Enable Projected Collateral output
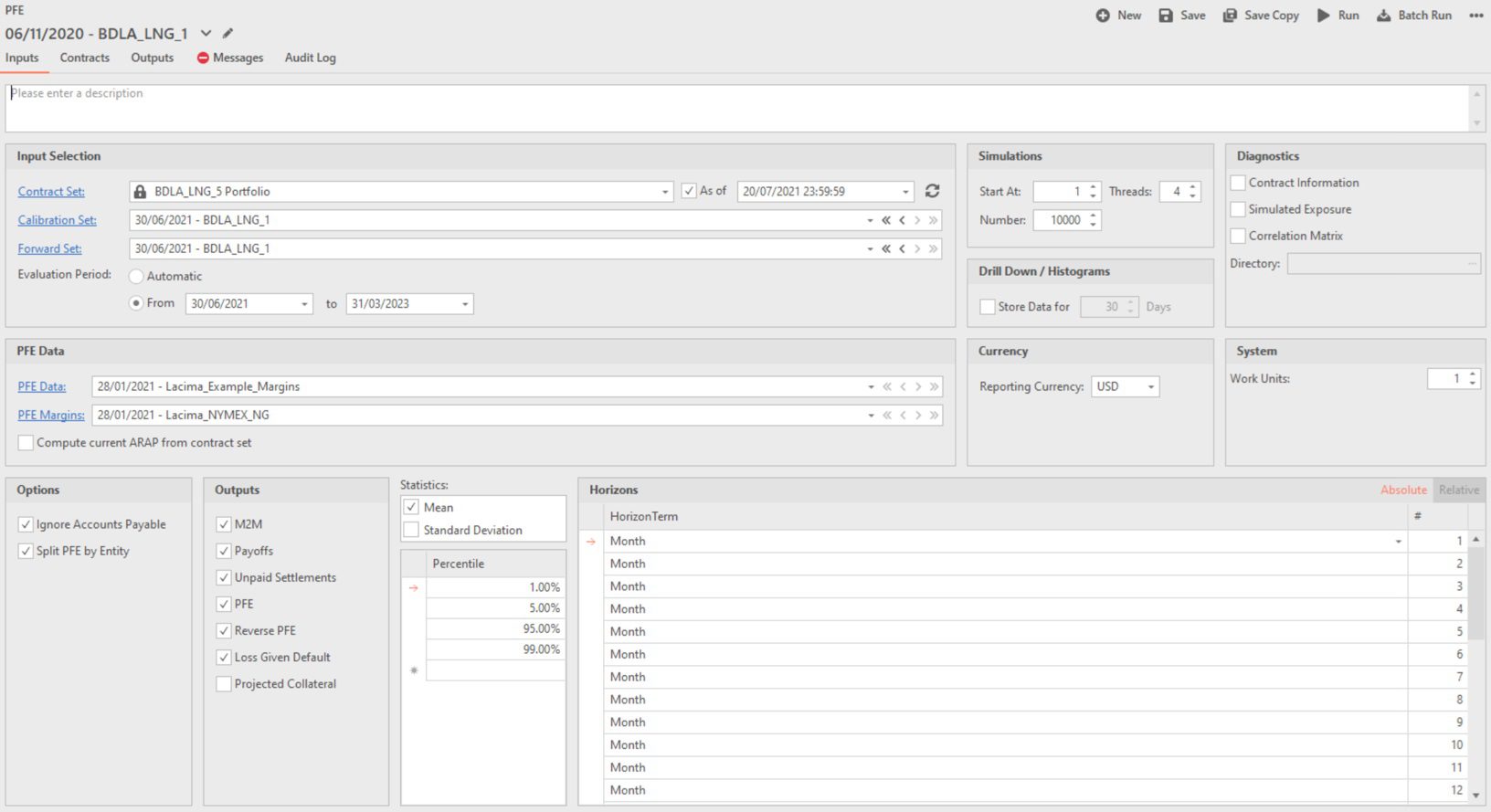The width and height of the screenshot is (1491, 812). pyautogui.click(x=224, y=683)
